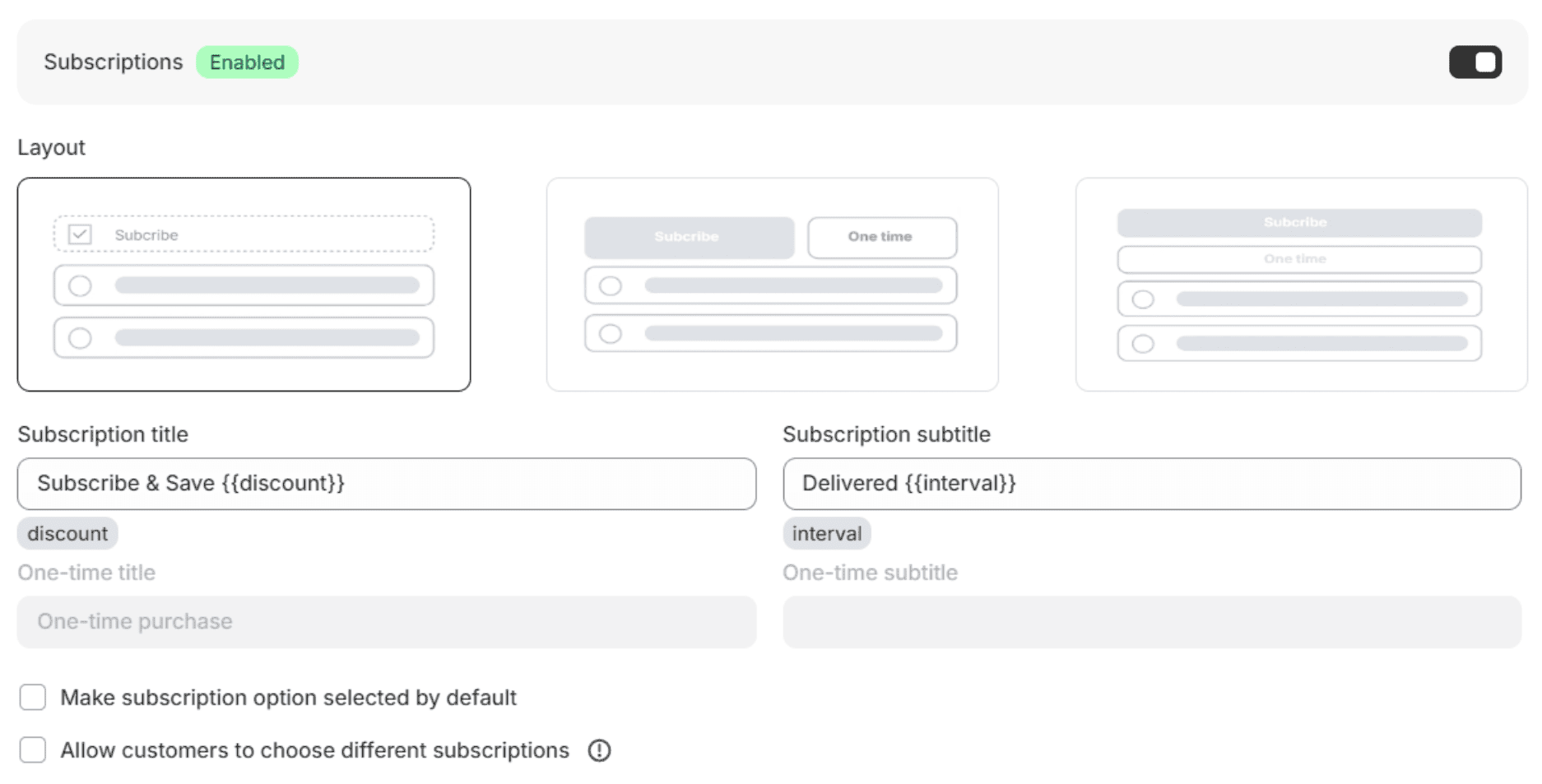Insert the interval variable tag
Screen dimensions: 1542x784
tap(827, 534)
